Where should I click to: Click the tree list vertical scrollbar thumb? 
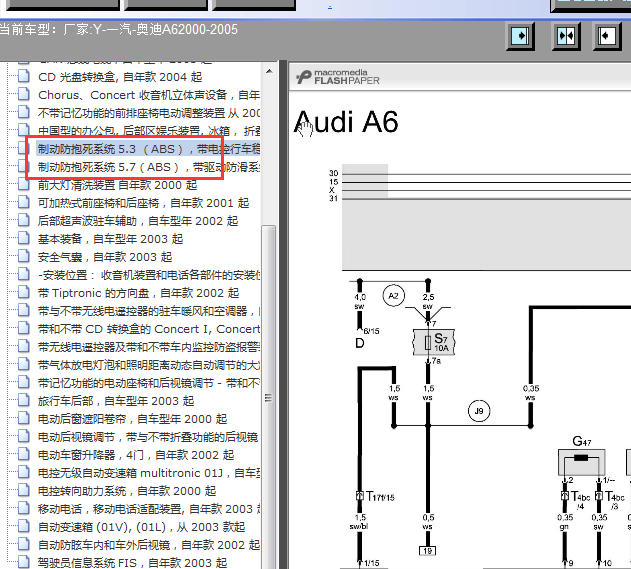(x=269, y=398)
